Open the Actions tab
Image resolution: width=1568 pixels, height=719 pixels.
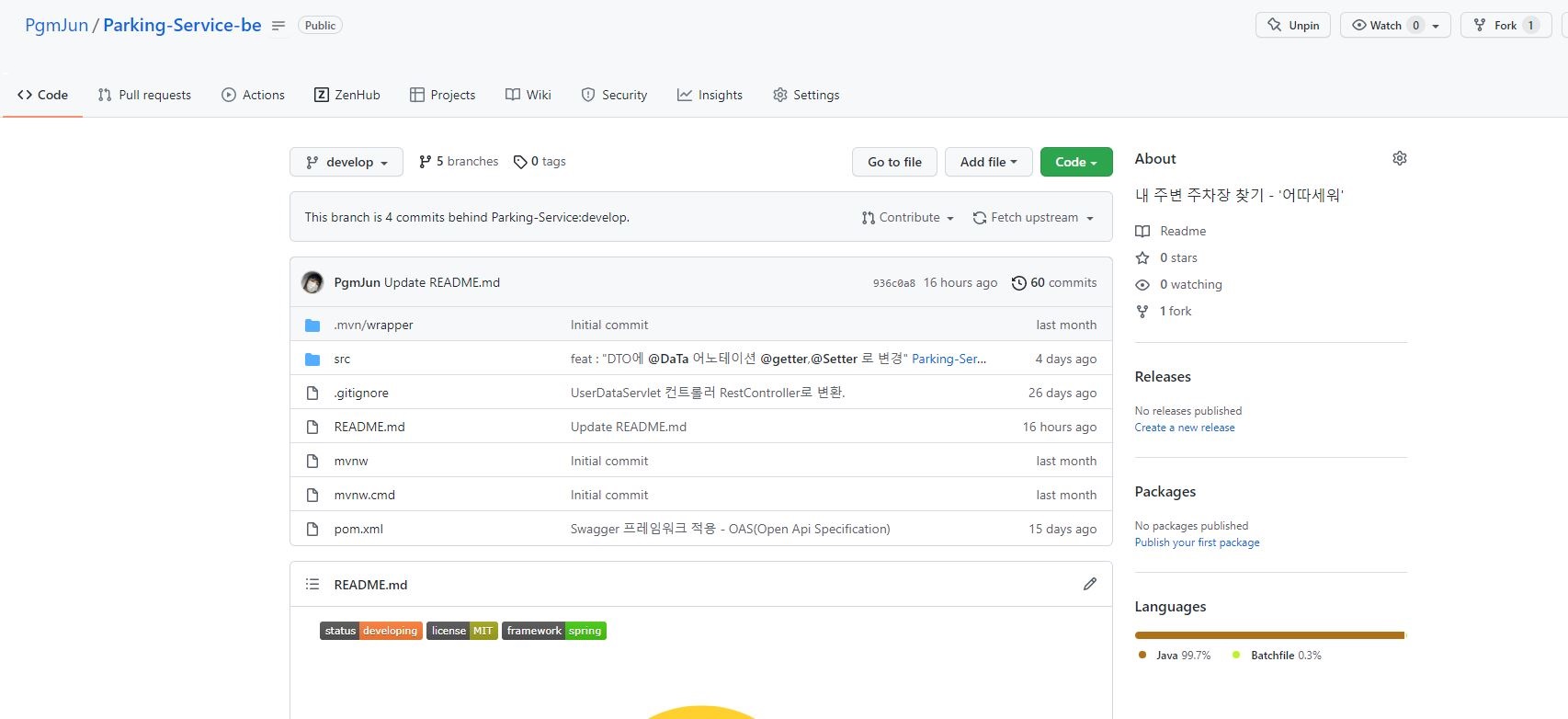(x=253, y=95)
